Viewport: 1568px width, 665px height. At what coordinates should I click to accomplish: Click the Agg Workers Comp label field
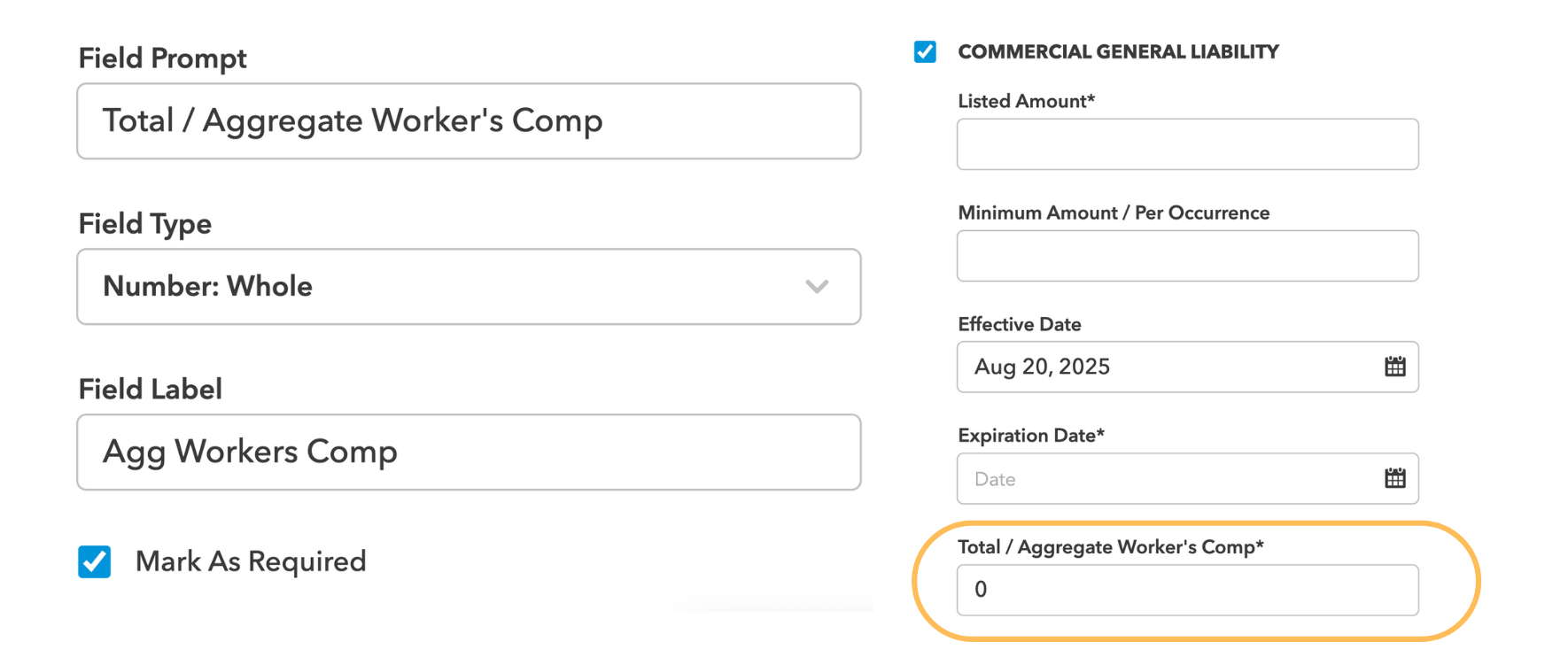469,452
